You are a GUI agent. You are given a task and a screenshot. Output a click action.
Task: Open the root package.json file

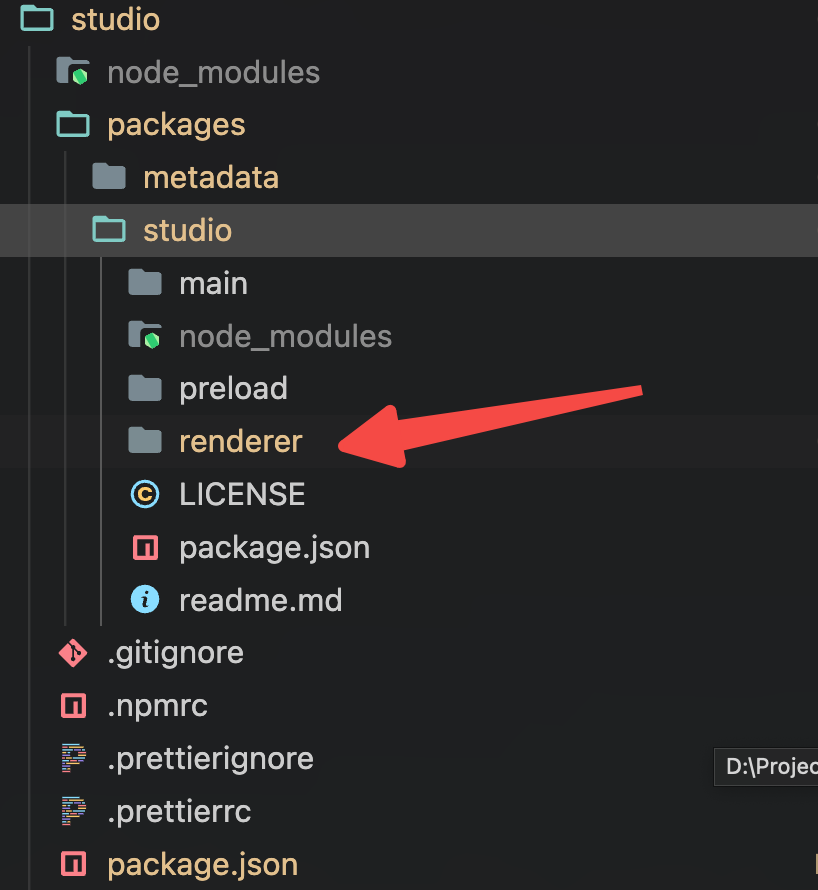(x=202, y=864)
